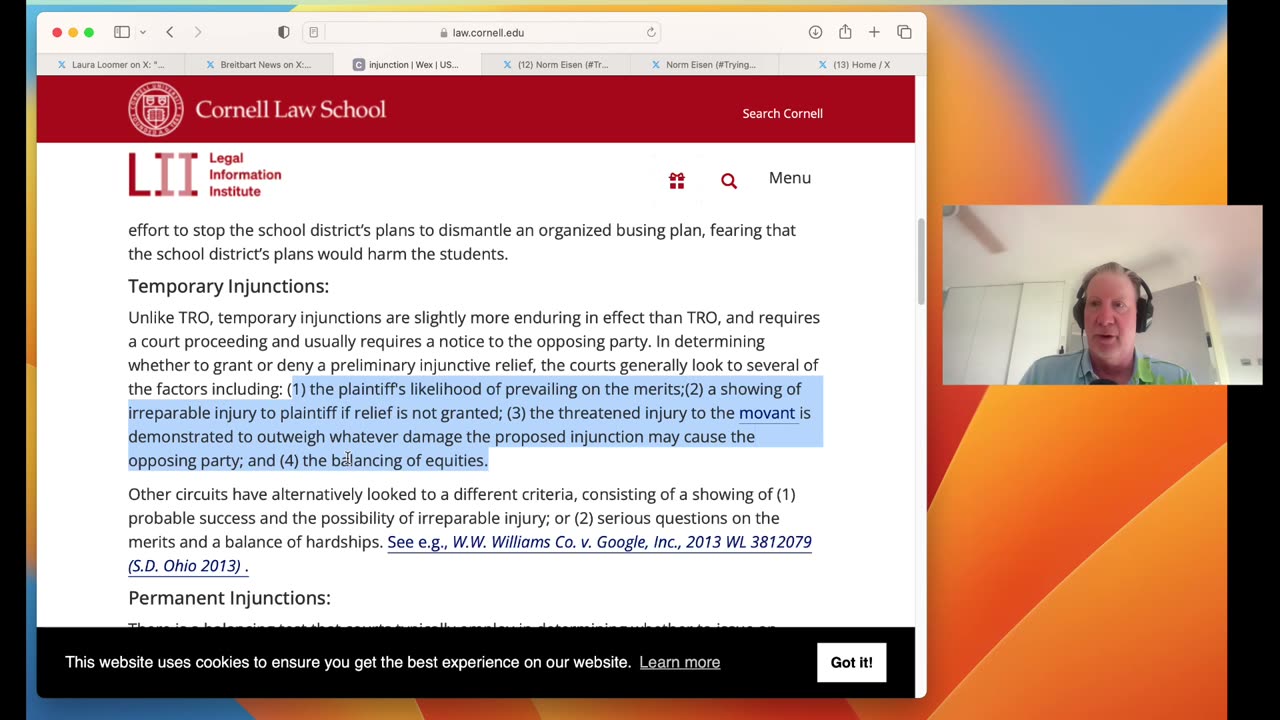Show Safari downloads icon
Screen dimensions: 1280x720
click(815, 32)
